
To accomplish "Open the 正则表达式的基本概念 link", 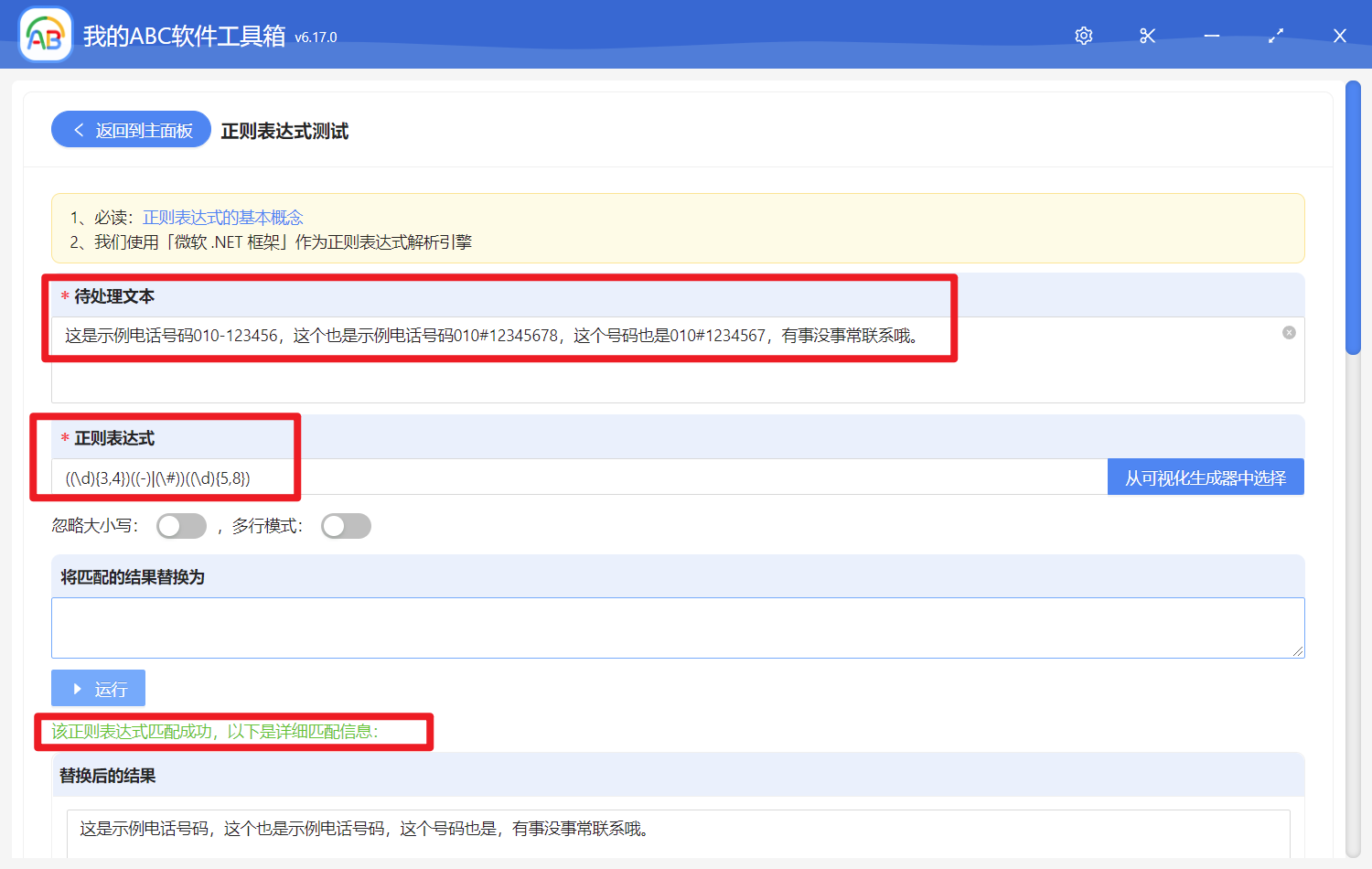I will coord(222,218).
